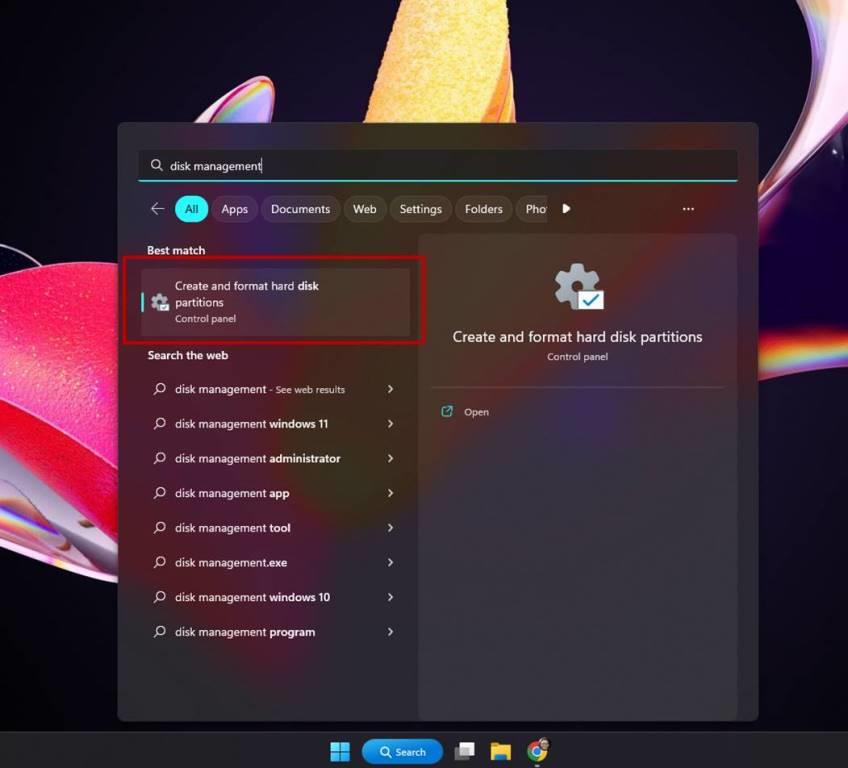This screenshot has height=768, width=848.
Task: Click 'disk management.exe' web suggestion
Action: [231, 562]
